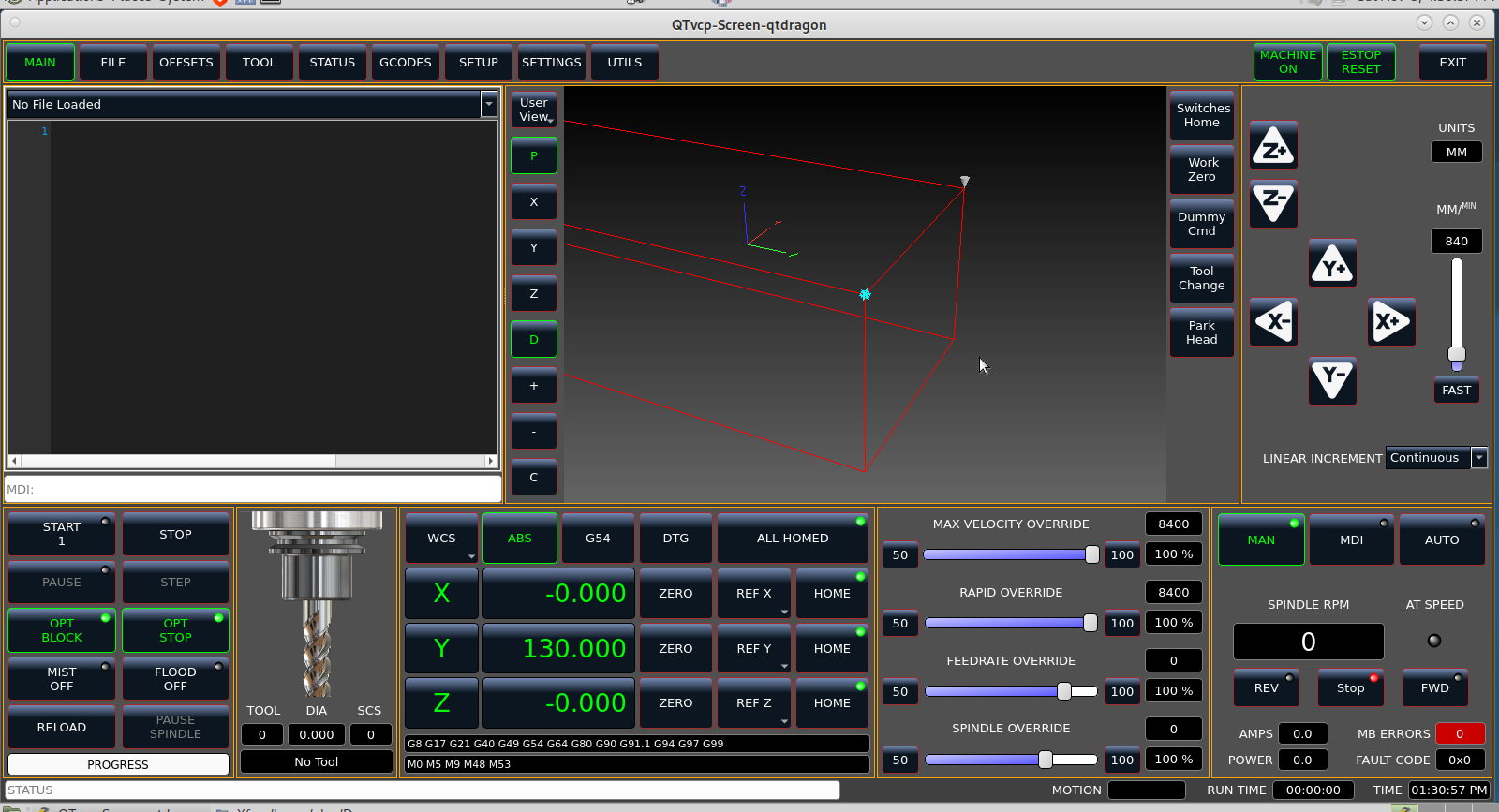
Task: Toggle the OPT BLOCK option
Action: point(62,630)
